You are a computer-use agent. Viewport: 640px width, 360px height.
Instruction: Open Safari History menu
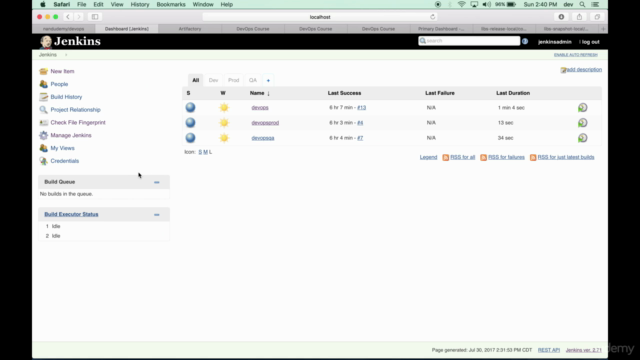140,4
